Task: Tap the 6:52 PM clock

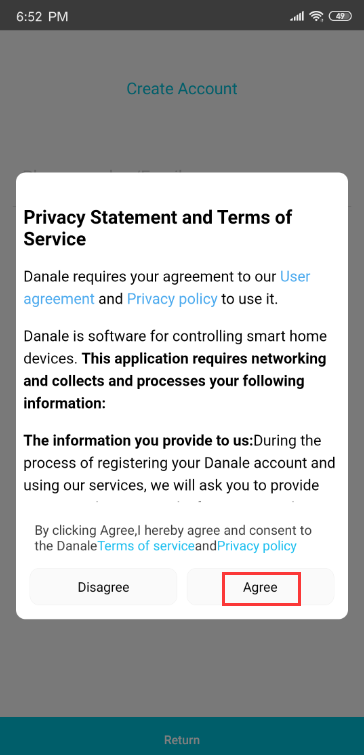Action: (x=42, y=17)
